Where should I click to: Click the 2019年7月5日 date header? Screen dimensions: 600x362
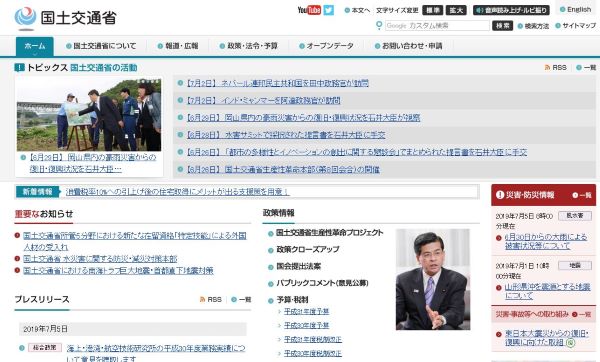tap(132, 329)
